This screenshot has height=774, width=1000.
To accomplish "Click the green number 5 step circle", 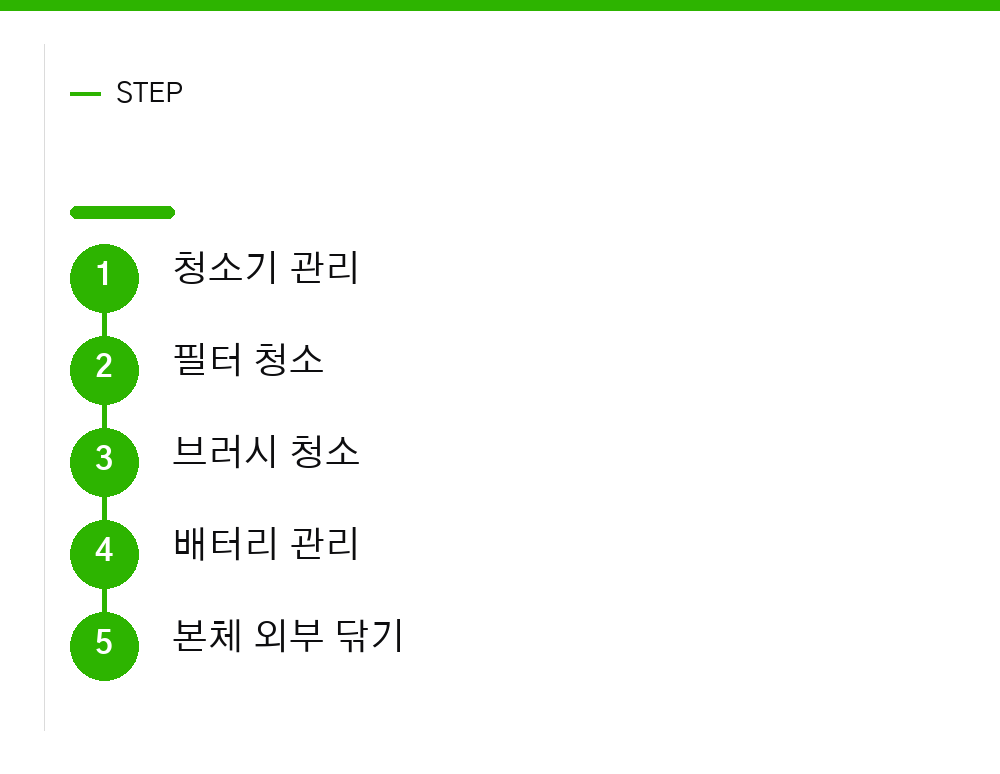I will click(x=104, y=646).
